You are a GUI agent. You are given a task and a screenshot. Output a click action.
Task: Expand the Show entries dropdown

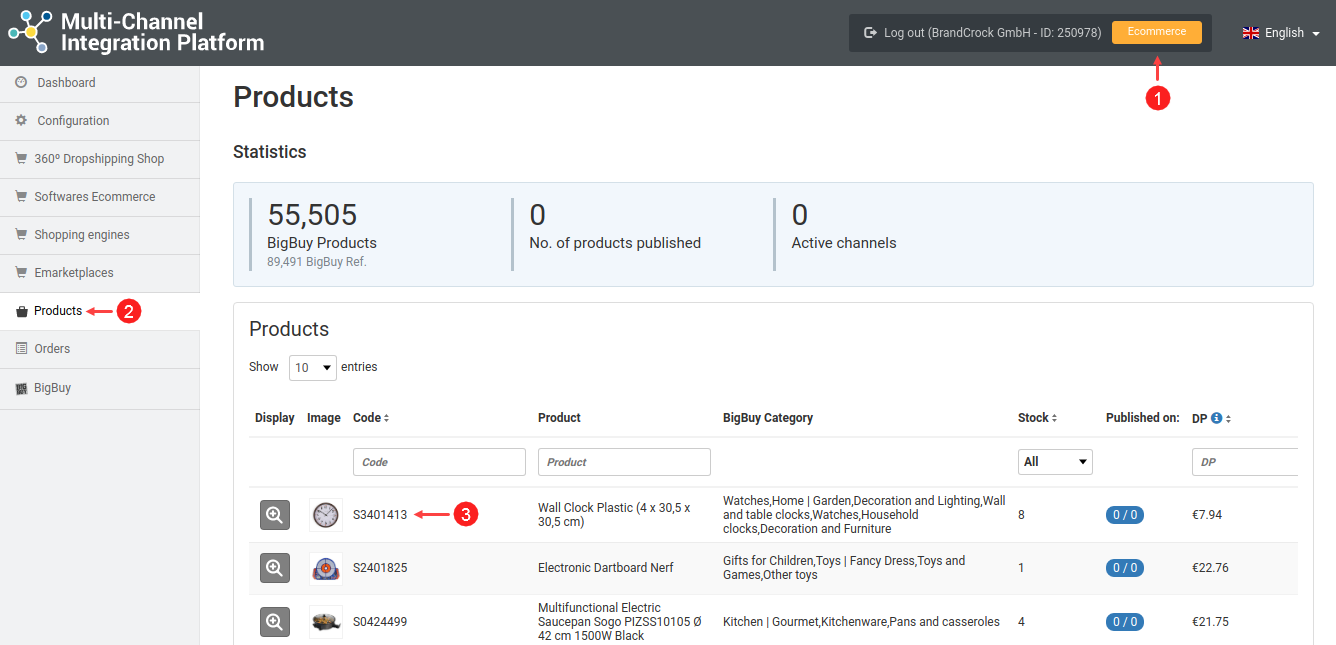313,368
